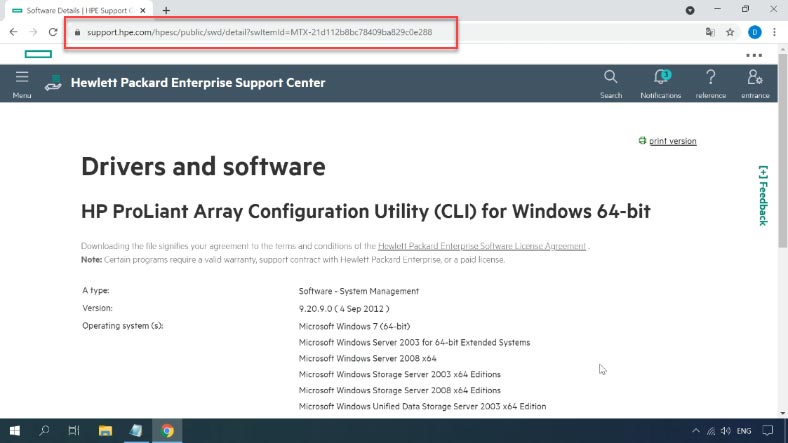
Task: Click the Drivers and software heading
Action: coord(203,167)
